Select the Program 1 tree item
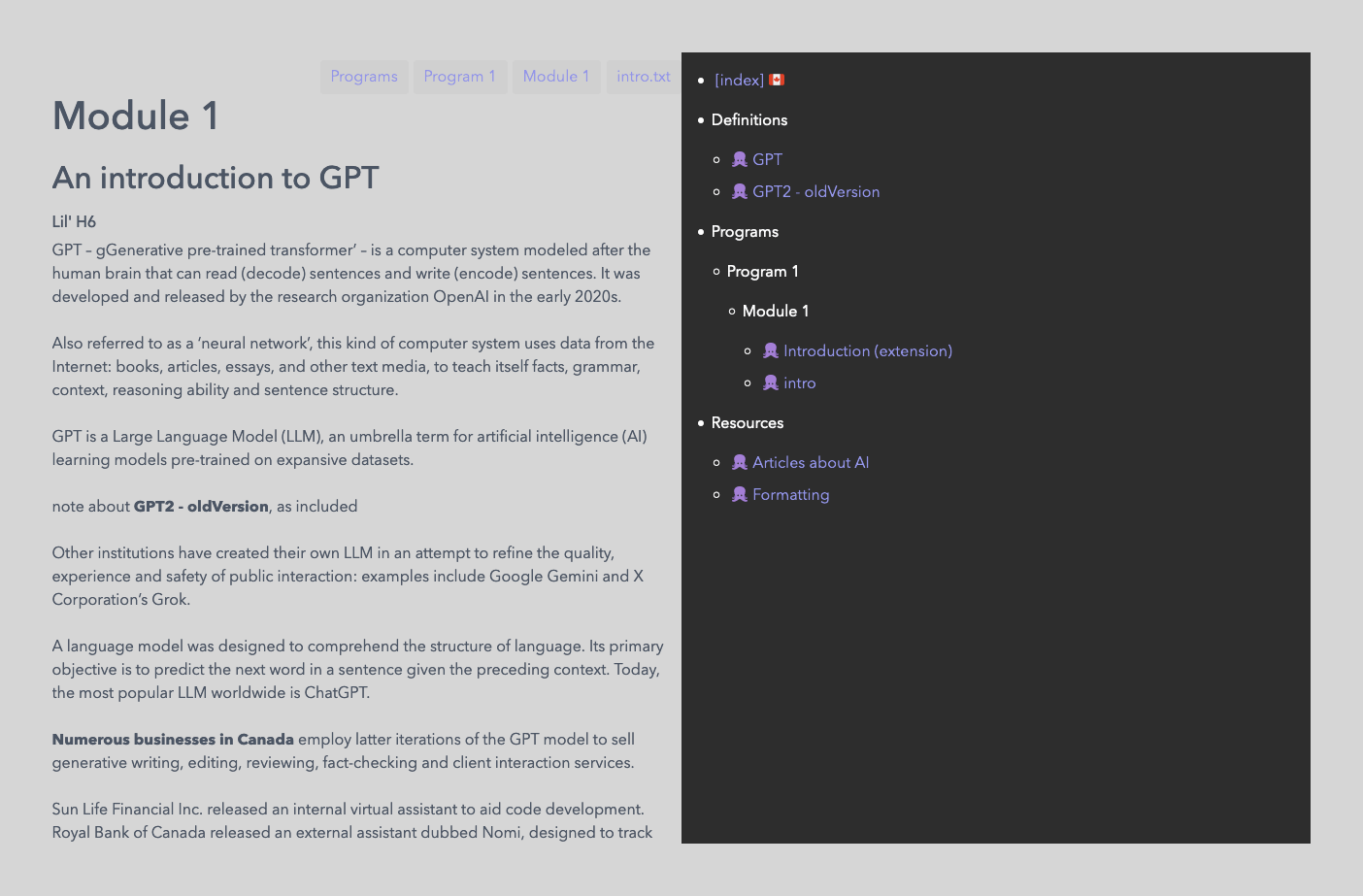The height and width of the screenshot is (896, 1363). point(763,272)
